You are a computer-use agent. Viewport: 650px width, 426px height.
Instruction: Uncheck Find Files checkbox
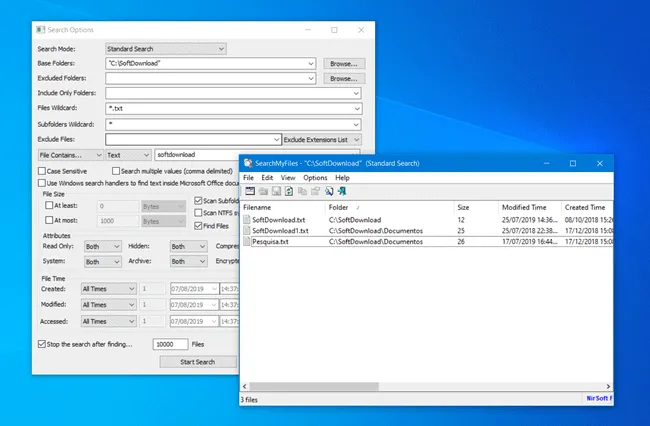point(198,226)
